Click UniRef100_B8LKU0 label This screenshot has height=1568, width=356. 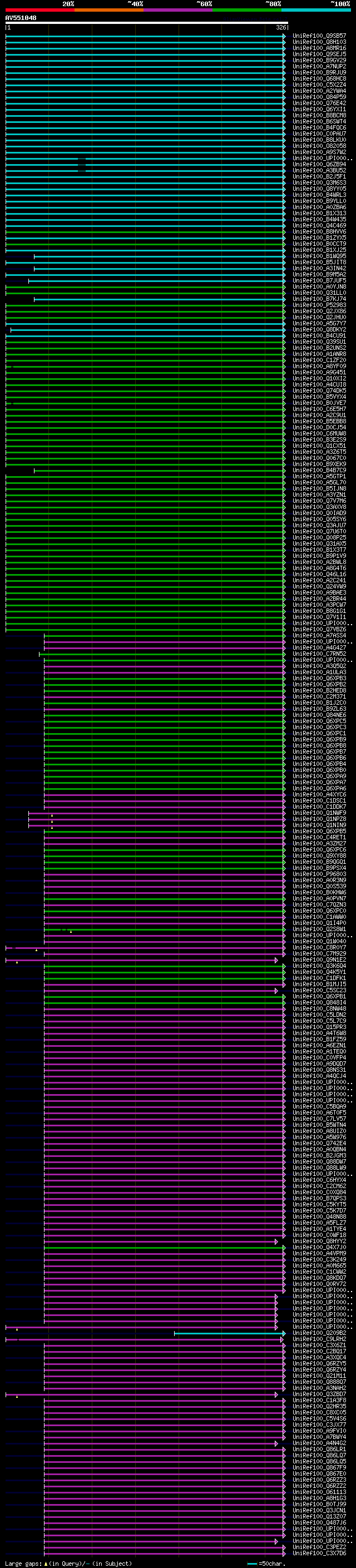pos(319,140)
